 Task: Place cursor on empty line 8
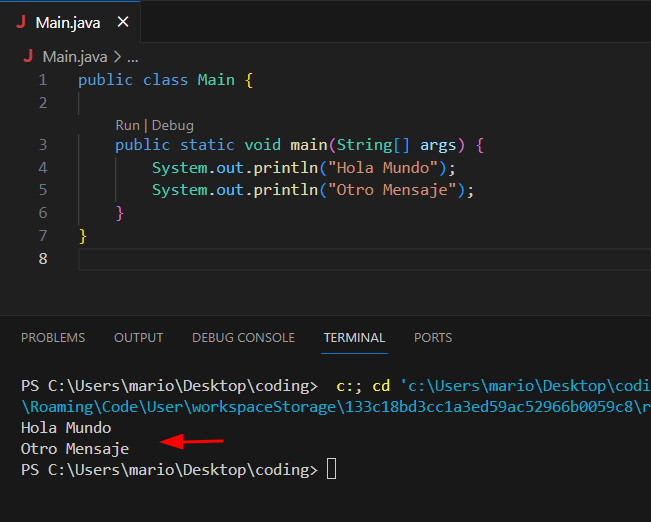click(365, 260)
